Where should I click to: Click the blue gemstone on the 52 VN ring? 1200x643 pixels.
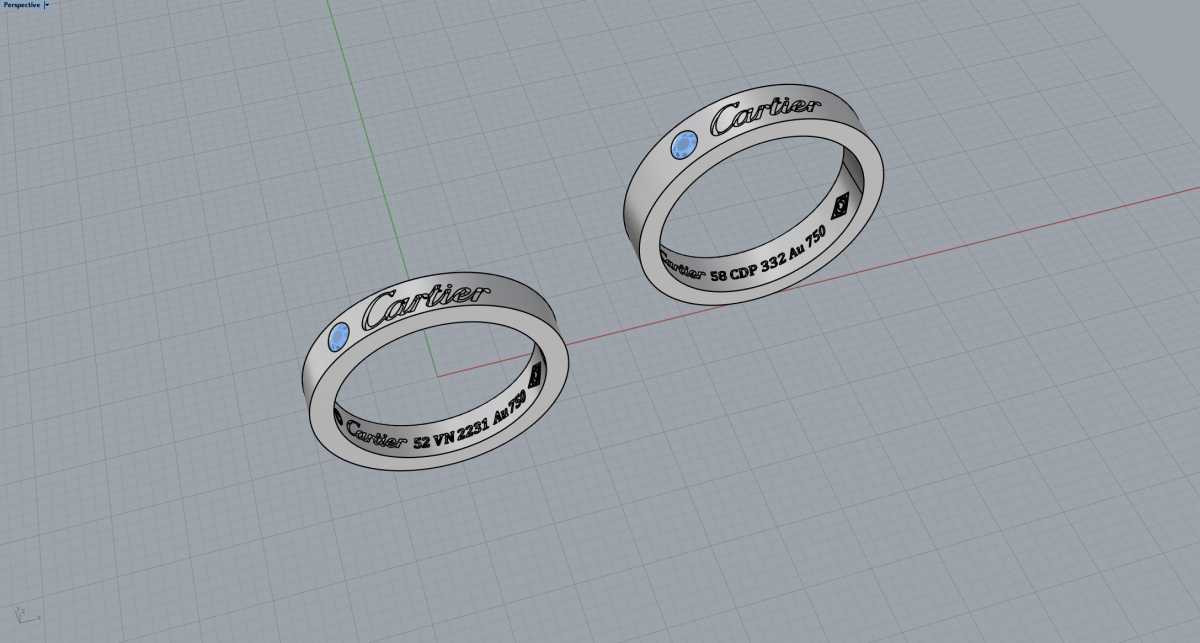339,337
